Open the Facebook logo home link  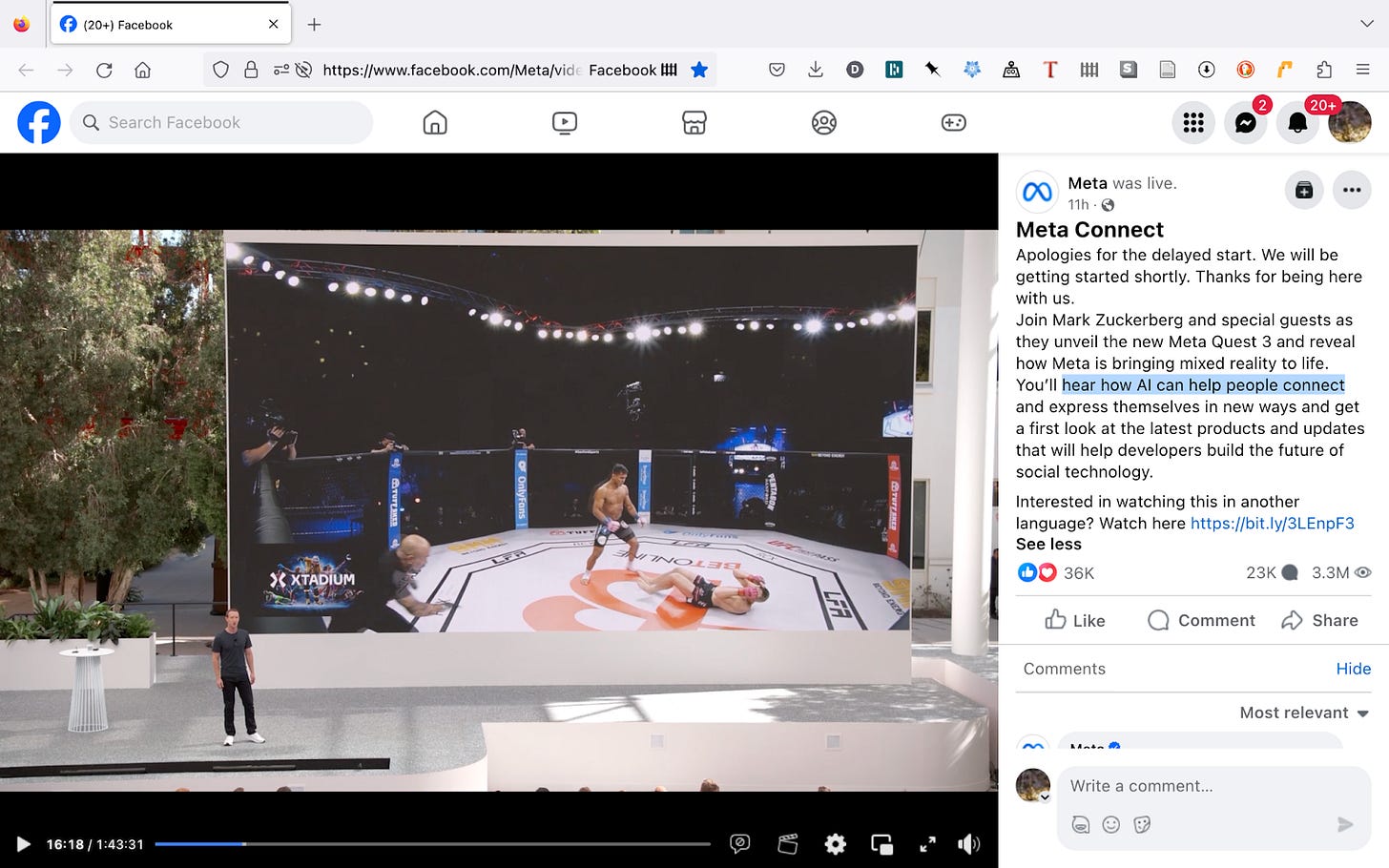(39, 122)
